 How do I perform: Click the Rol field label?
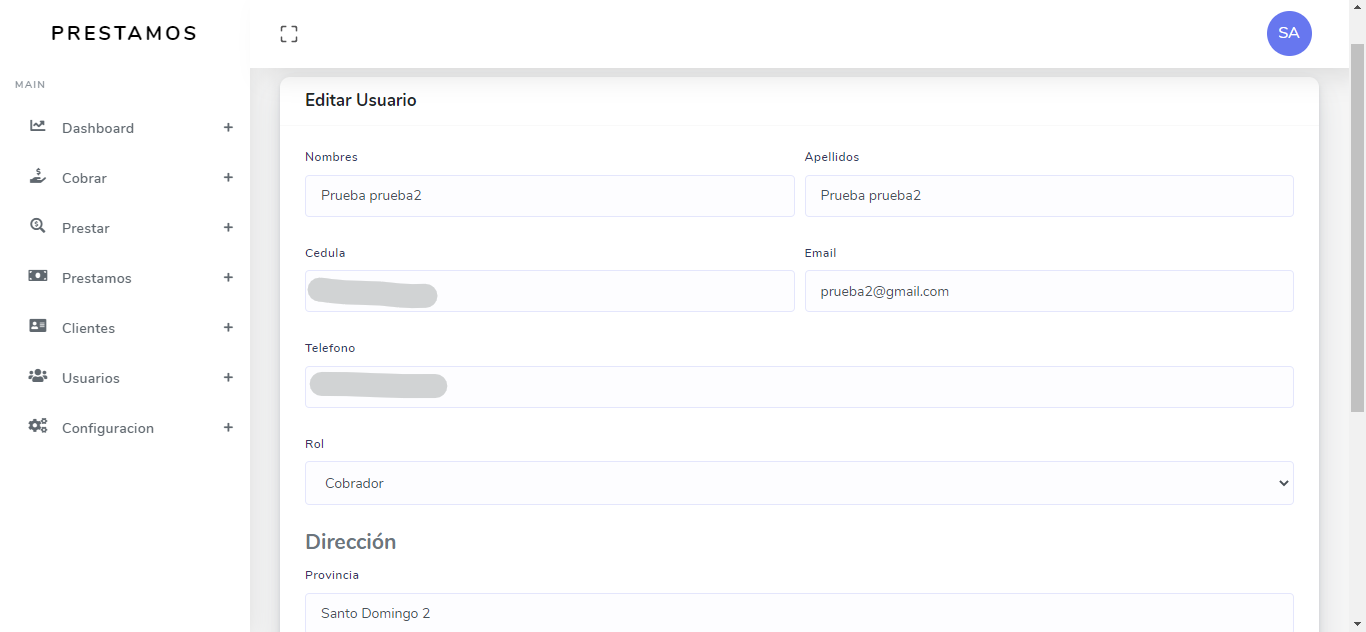coord(315,444)
